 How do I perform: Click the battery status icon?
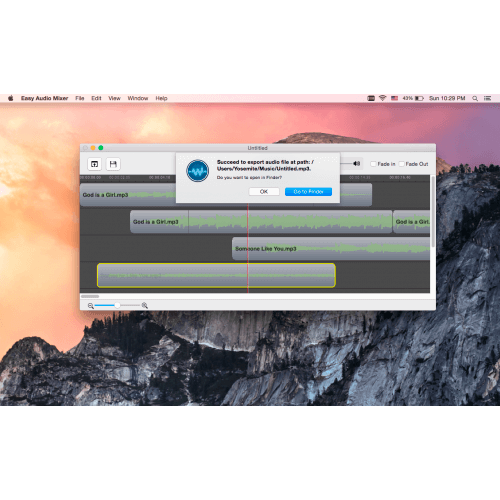(419, 98)
